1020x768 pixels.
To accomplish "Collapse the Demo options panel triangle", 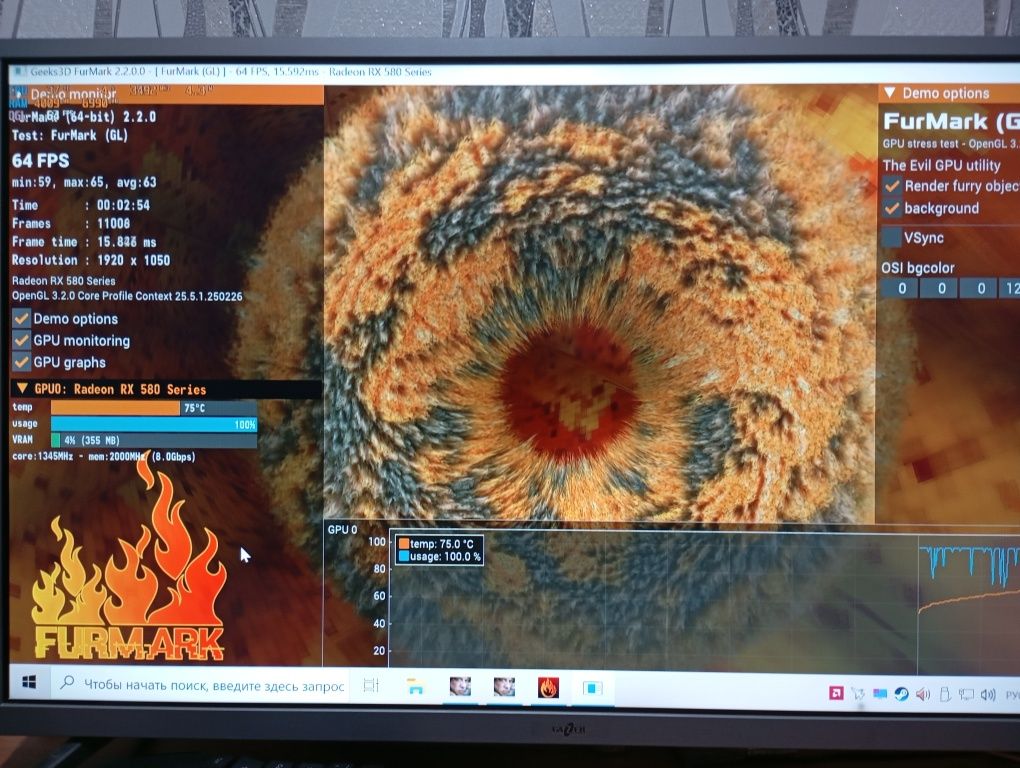I will [890, 93].
